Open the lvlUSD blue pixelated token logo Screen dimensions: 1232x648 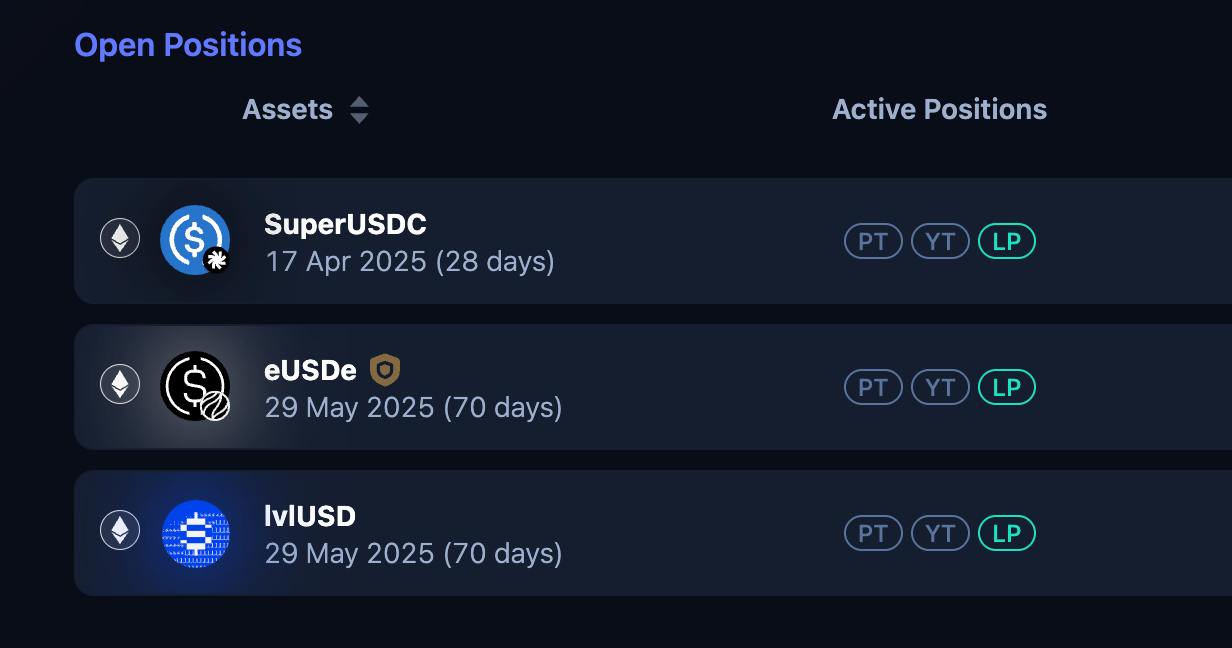[195, 533]
